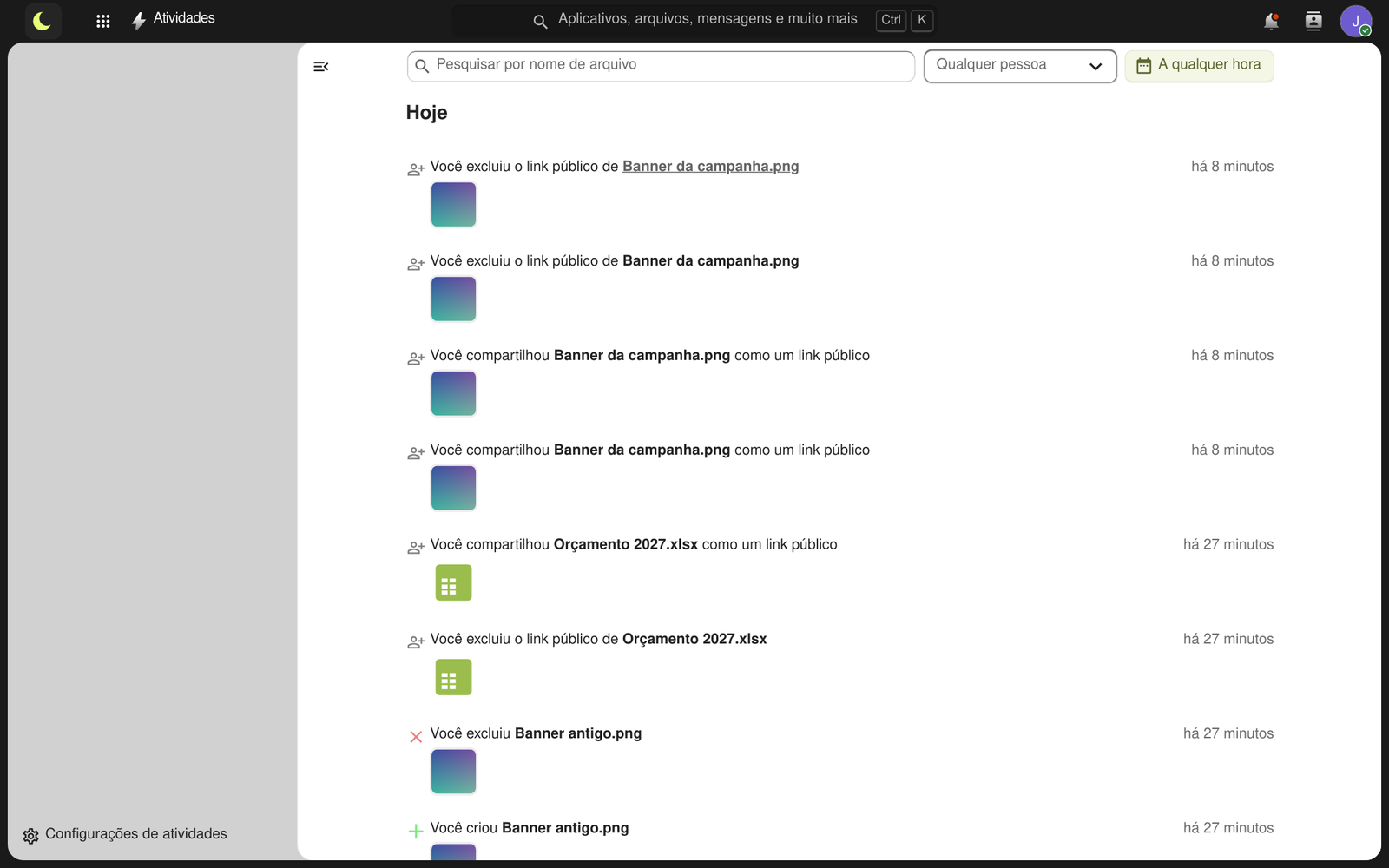1389x868 pixels.
Task: Click the spreadsheet icon under deleted link Orçamento entry
Action: [453, 677]
